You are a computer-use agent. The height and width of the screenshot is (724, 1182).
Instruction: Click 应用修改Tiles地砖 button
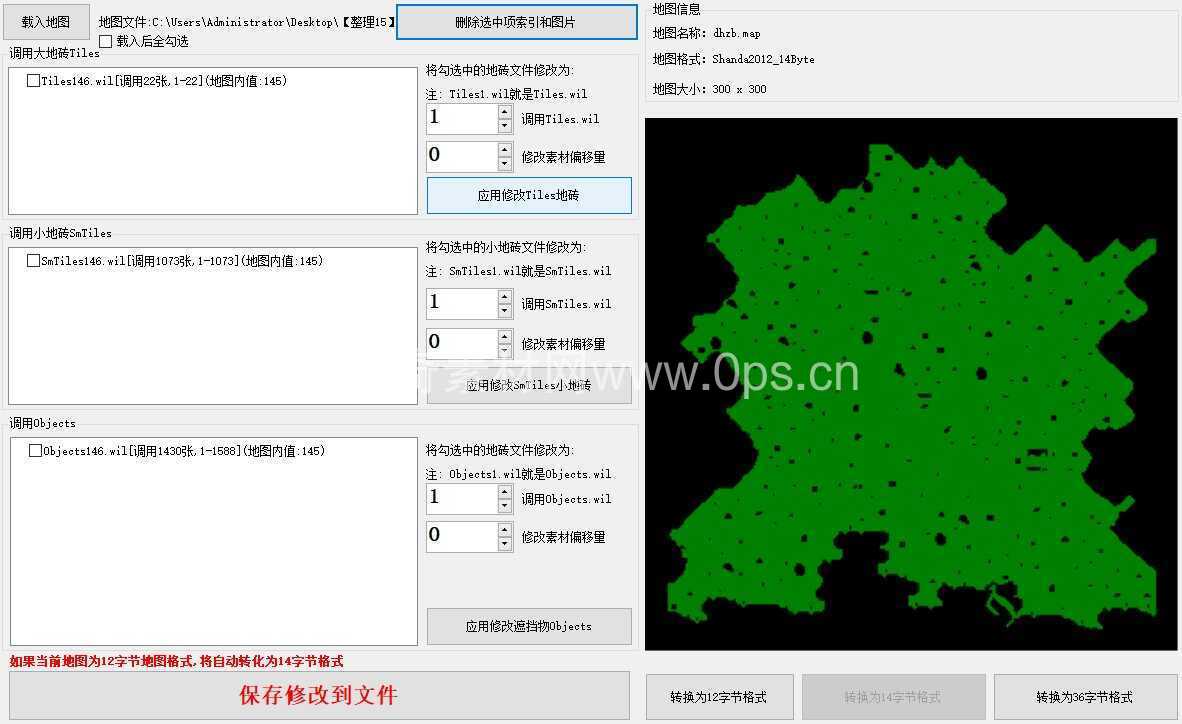(529, 196)
